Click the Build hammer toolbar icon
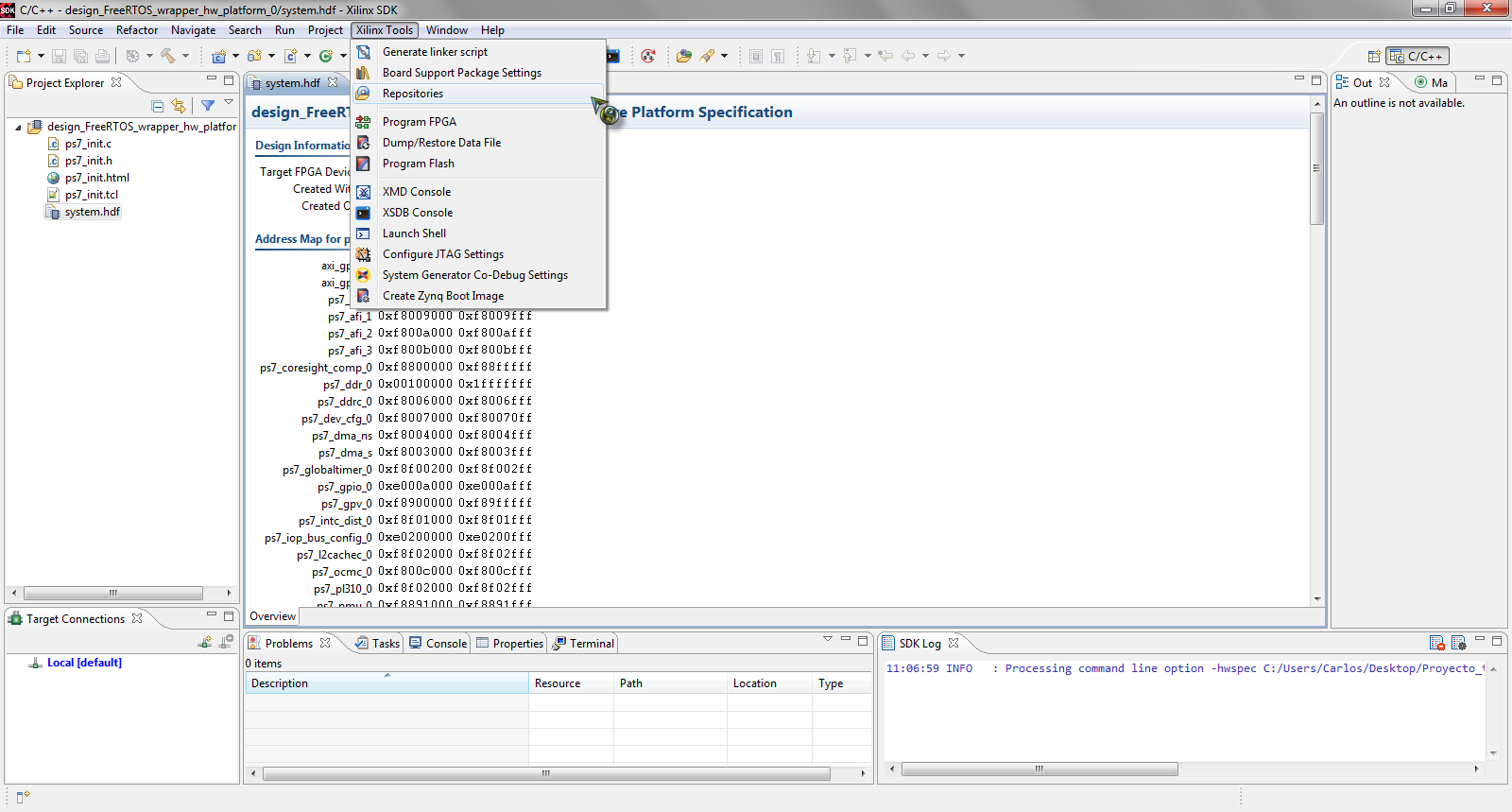The width and height of the screenshot is (1512, 812). (168, 56)
